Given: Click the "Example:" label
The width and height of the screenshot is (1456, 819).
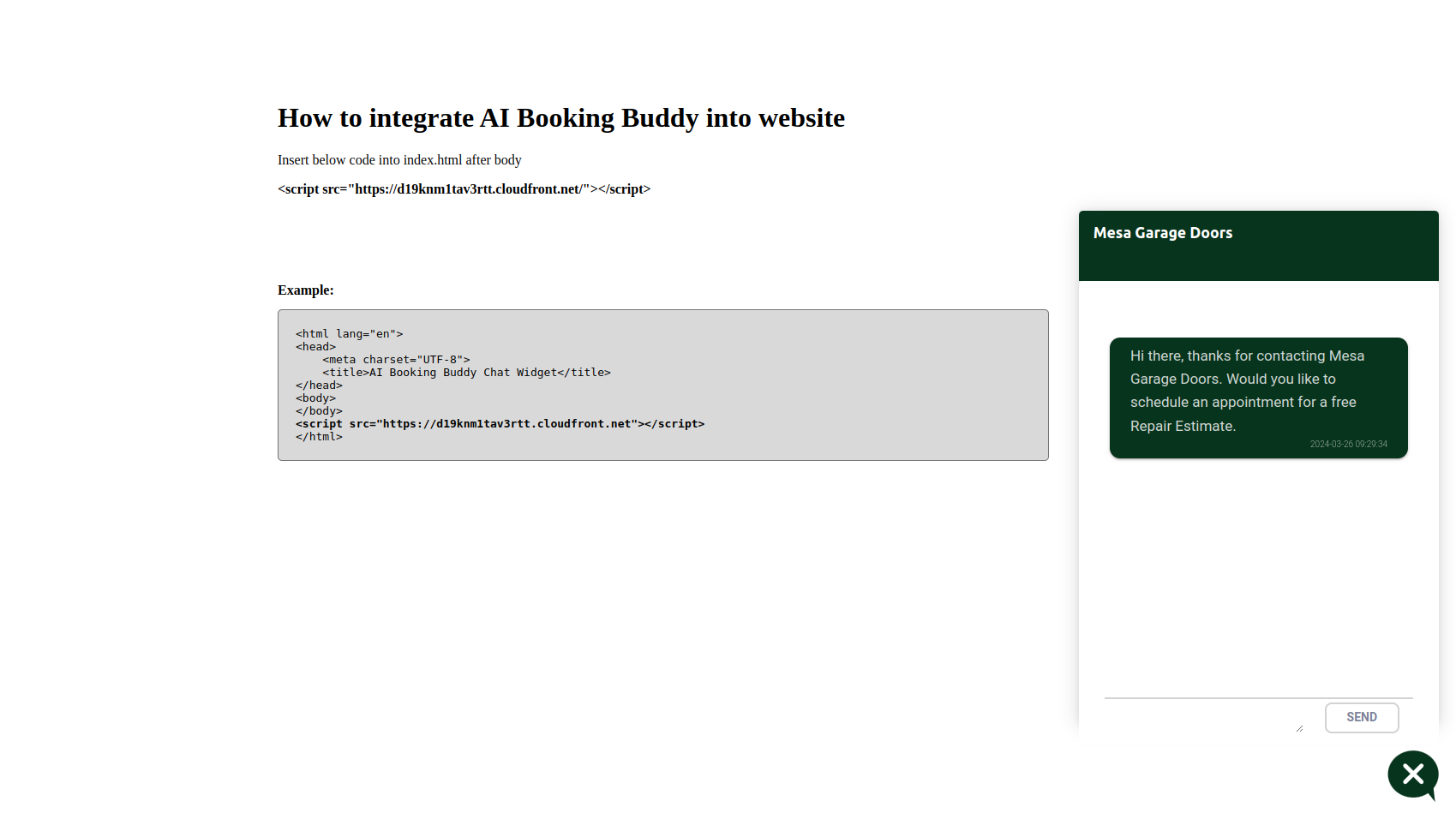Looking at the screenshot, I should (306, 290).
